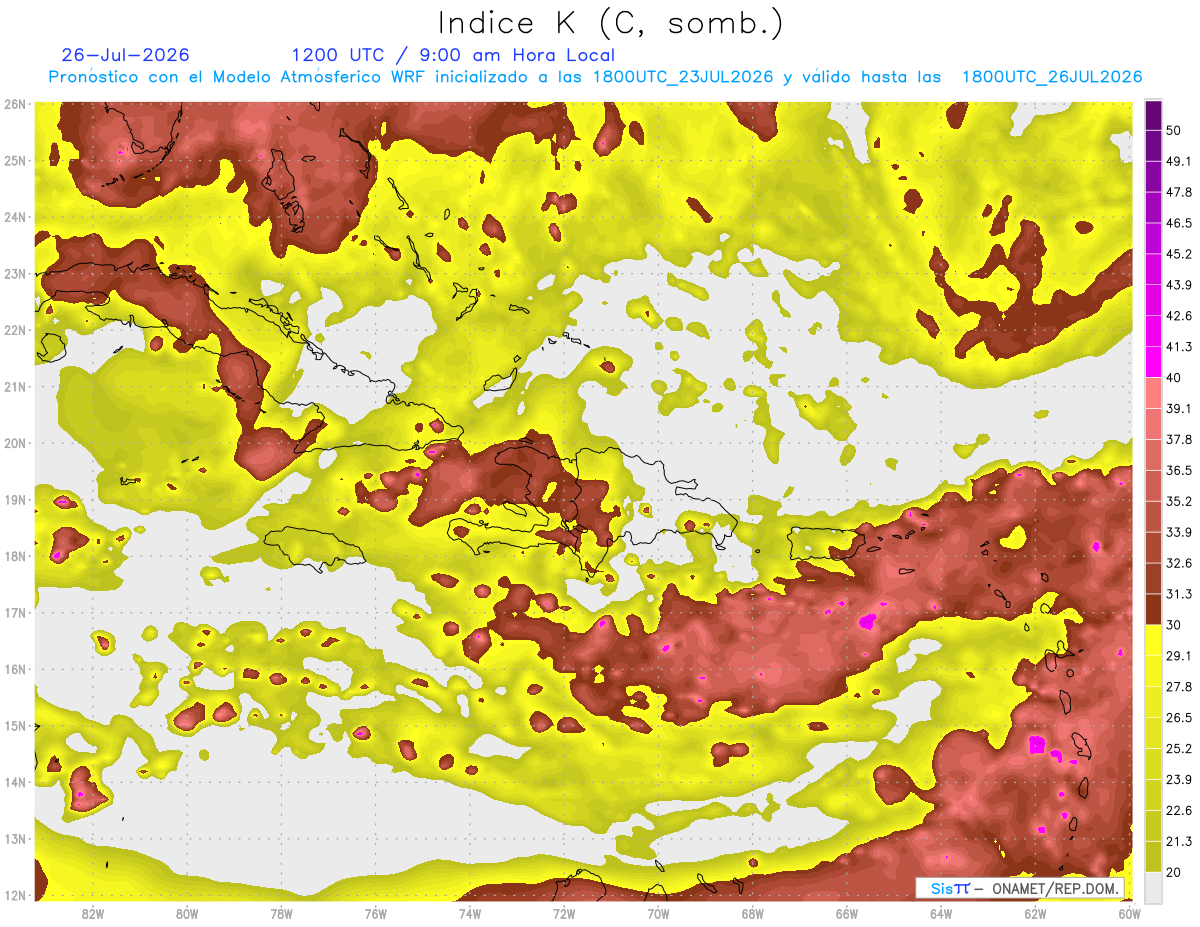Select the '12N' latitude label
The height and width of the screenshot is (927, 1200).
point(14,895)
